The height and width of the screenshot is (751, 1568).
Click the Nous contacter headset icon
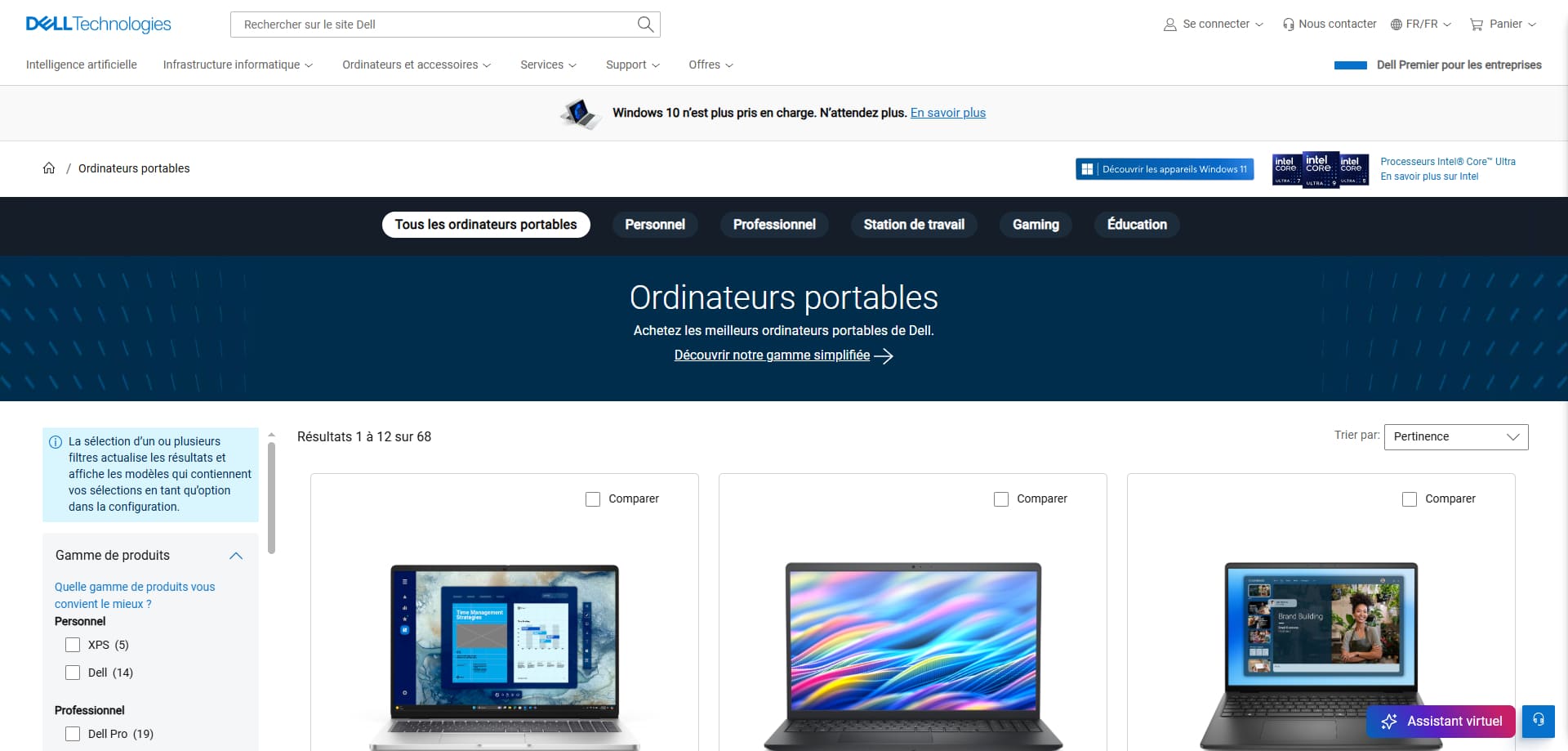(x=1289, y=25)
